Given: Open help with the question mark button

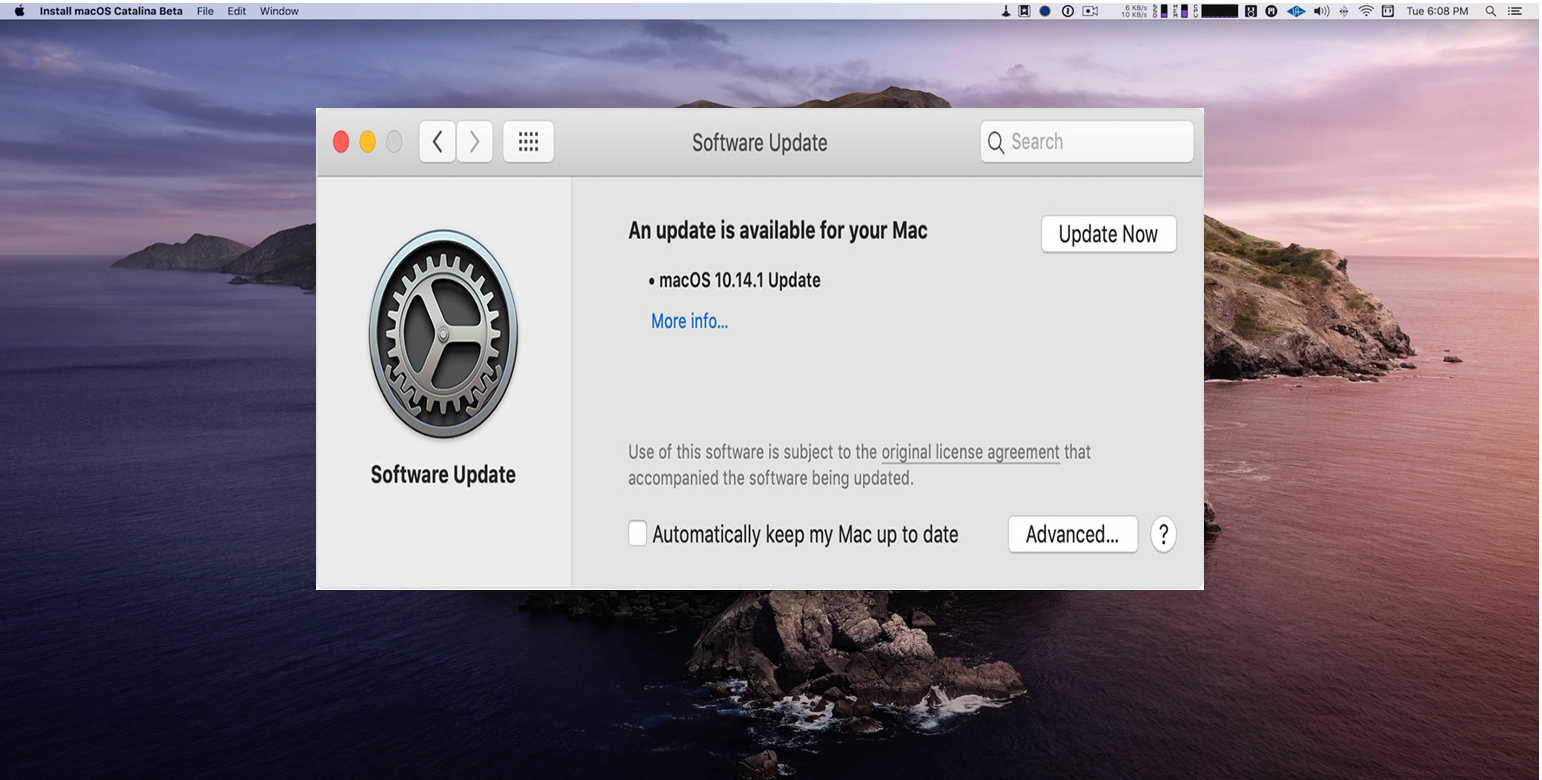Looking at the screenshot, I should tap(1163, 534).
